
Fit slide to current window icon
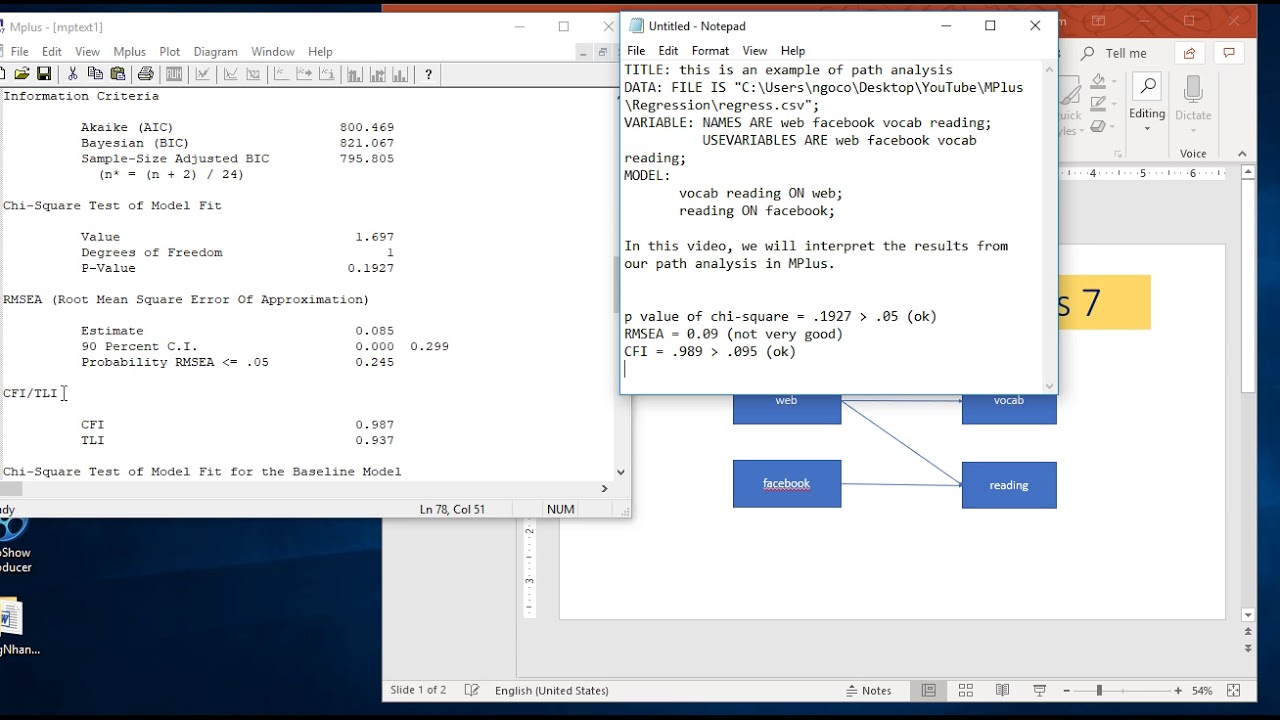tap(1234, 691)
